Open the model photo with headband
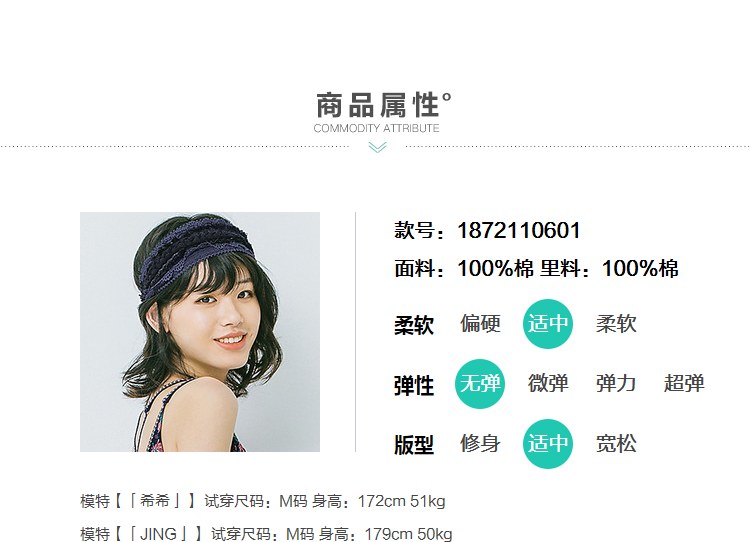The image size is (750, 542). coord(200,332)
